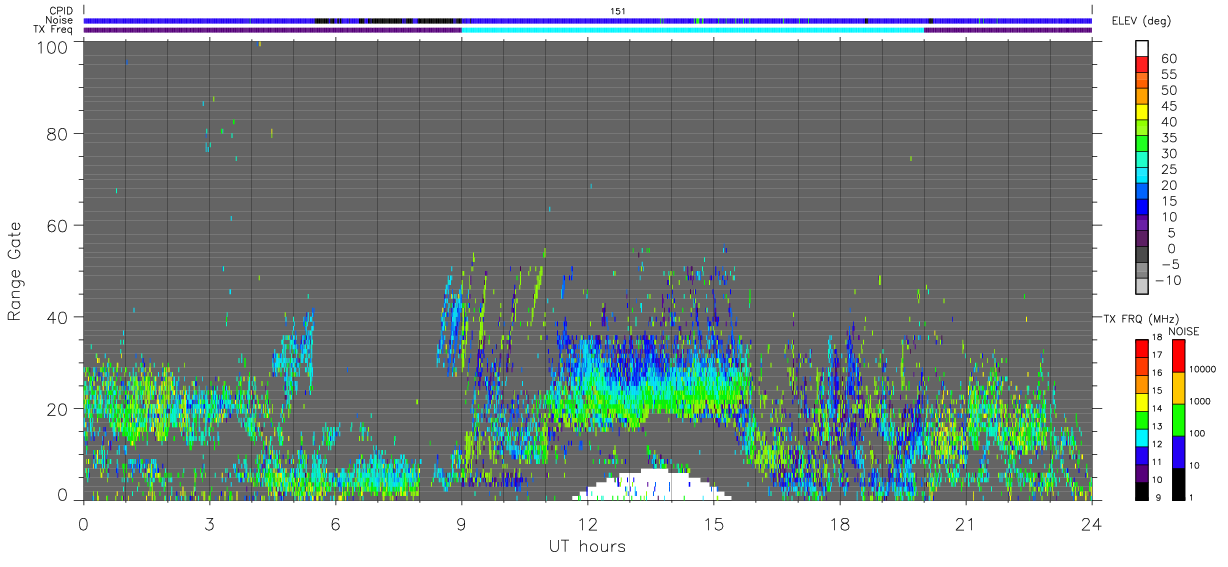1228x567 pixels.
Task: Click black bottom segment of TX FRQ color bar
Action: [x=1141, y=491]
